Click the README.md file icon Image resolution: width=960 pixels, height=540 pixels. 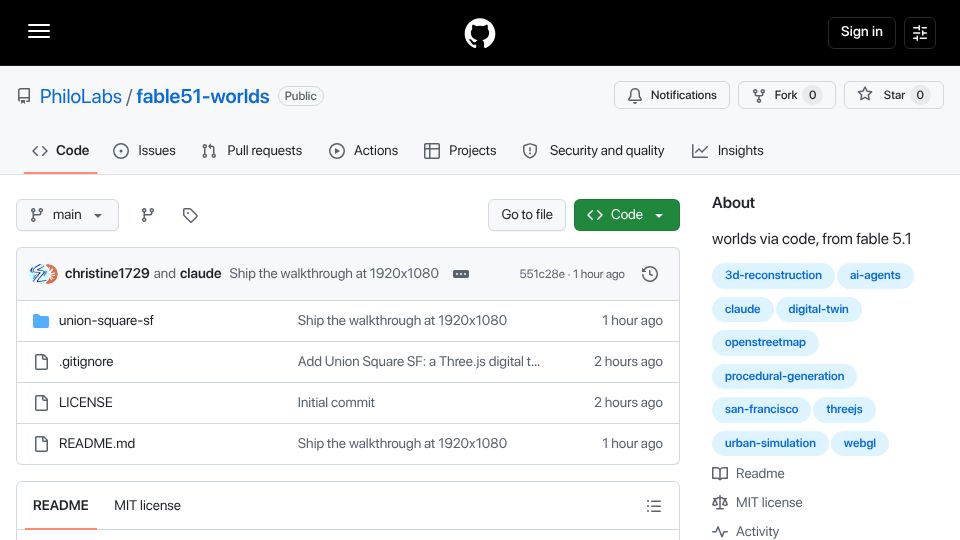41,444
